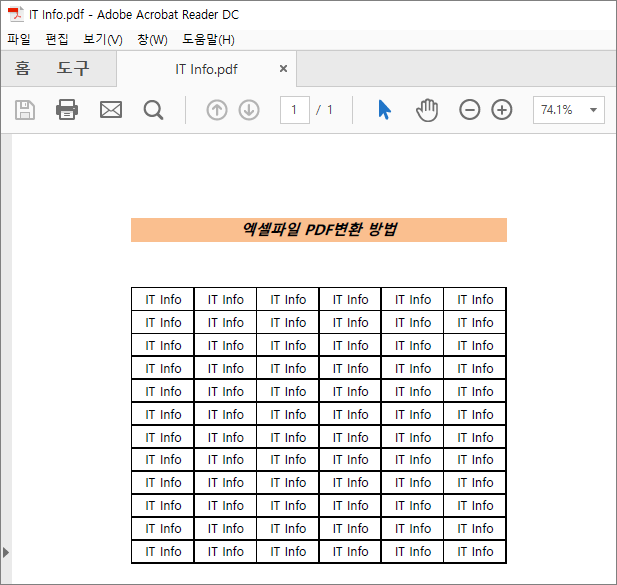Viewport: 617px width, 585px height.
Task: Click the top-left IT Info table cell
Action: pos(163,299)
